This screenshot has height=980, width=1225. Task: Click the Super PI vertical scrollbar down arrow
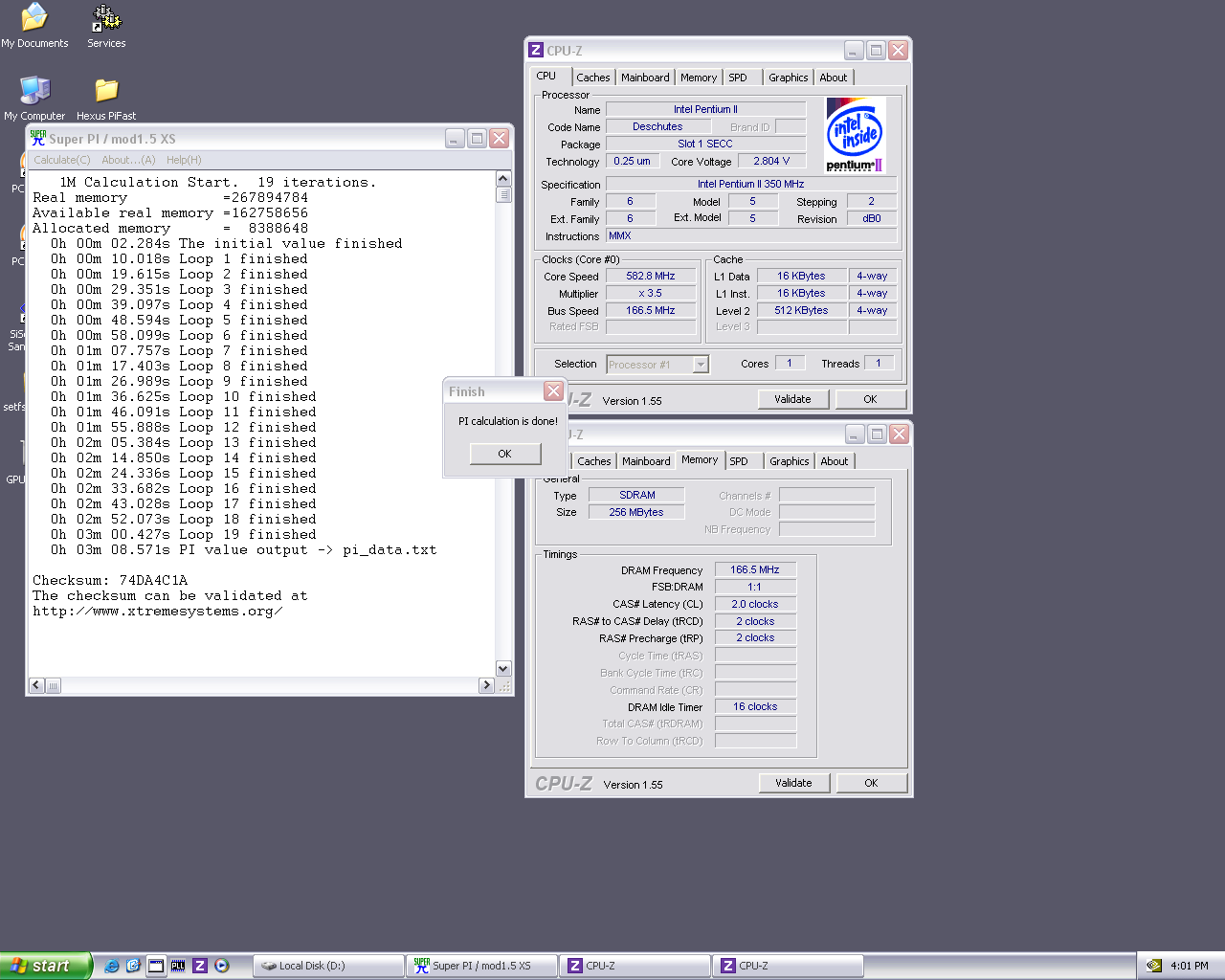coord(503,668)
